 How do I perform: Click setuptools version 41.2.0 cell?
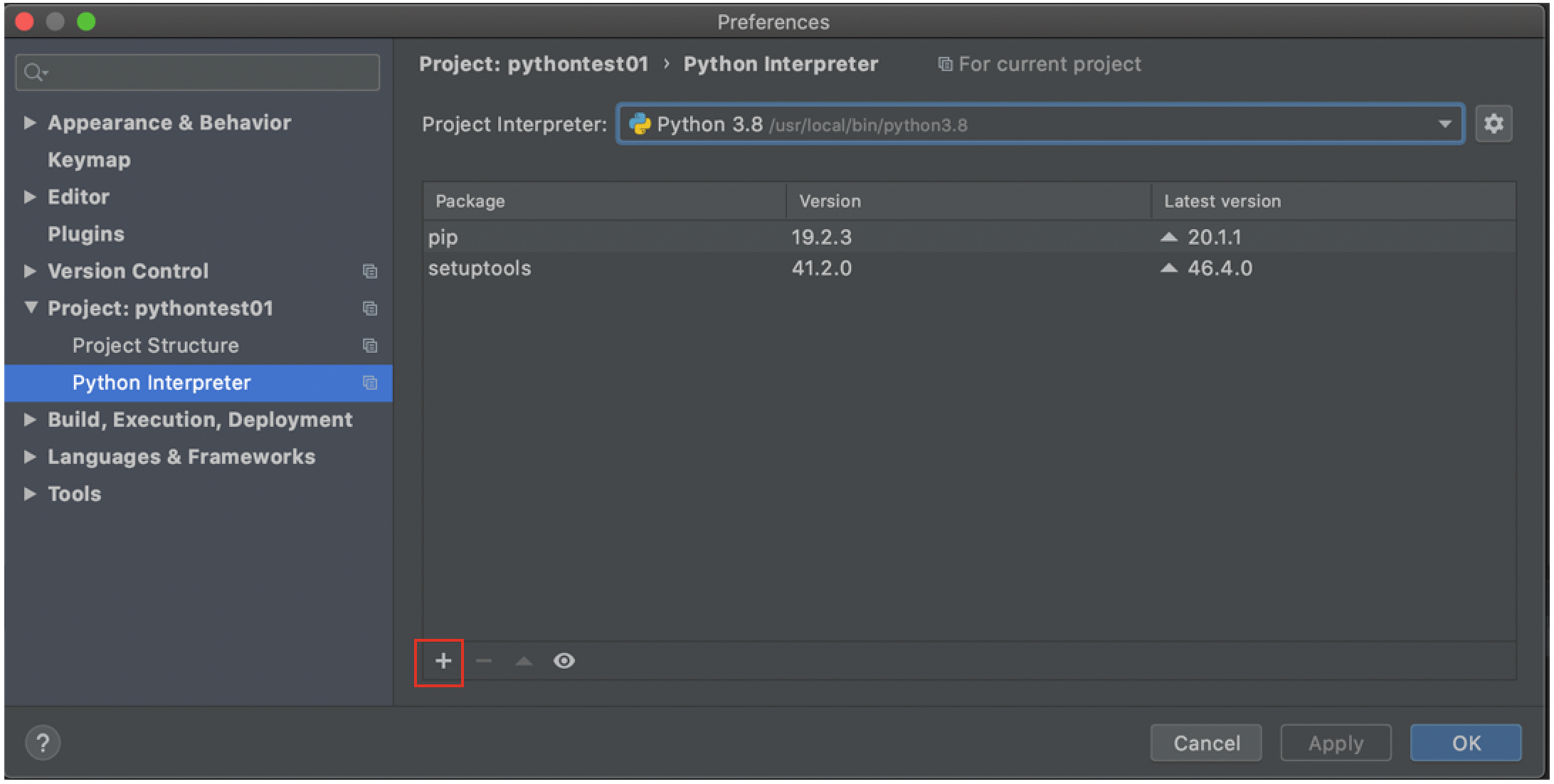coord(822,268)
